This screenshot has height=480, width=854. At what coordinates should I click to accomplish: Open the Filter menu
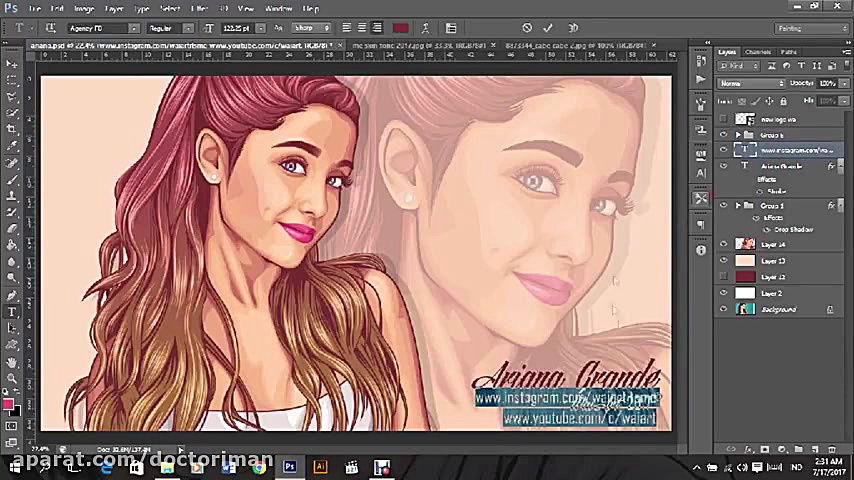(199, 9)
